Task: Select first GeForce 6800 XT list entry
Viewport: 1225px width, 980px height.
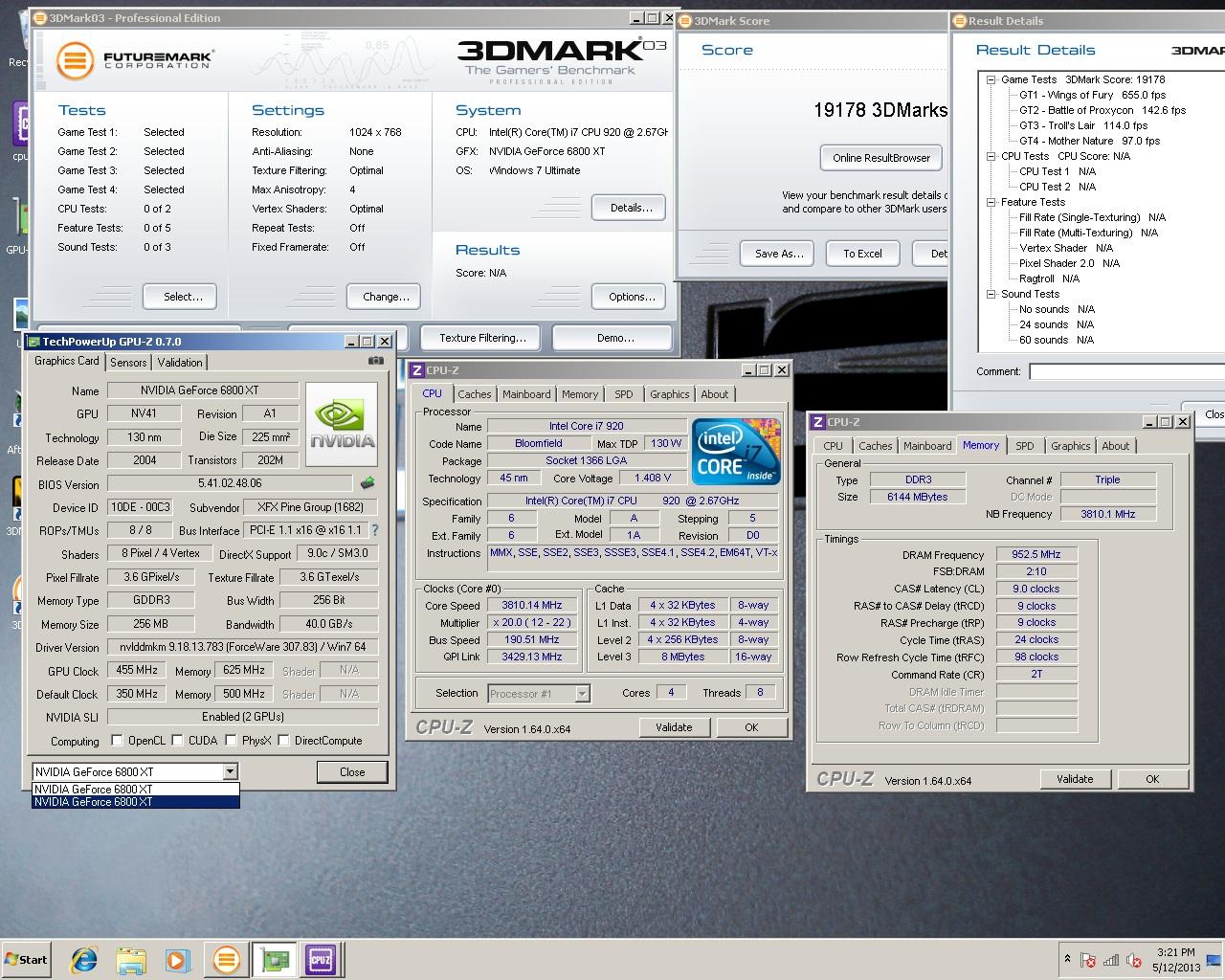Action: 135,790
